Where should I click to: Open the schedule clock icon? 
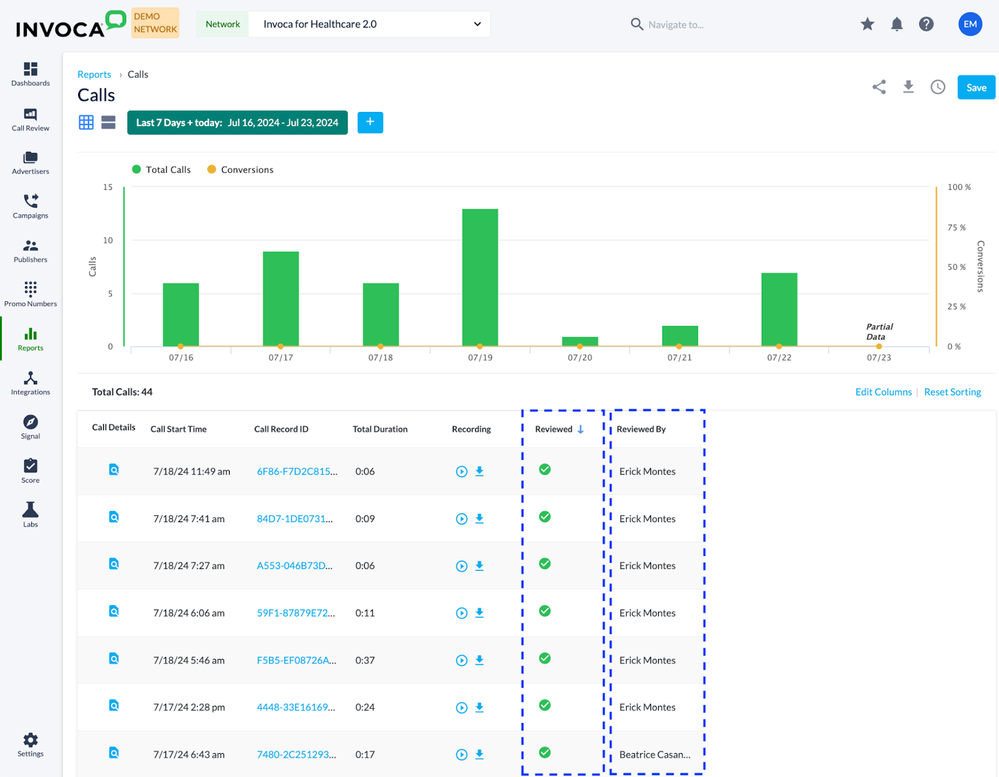pos(938,87)
